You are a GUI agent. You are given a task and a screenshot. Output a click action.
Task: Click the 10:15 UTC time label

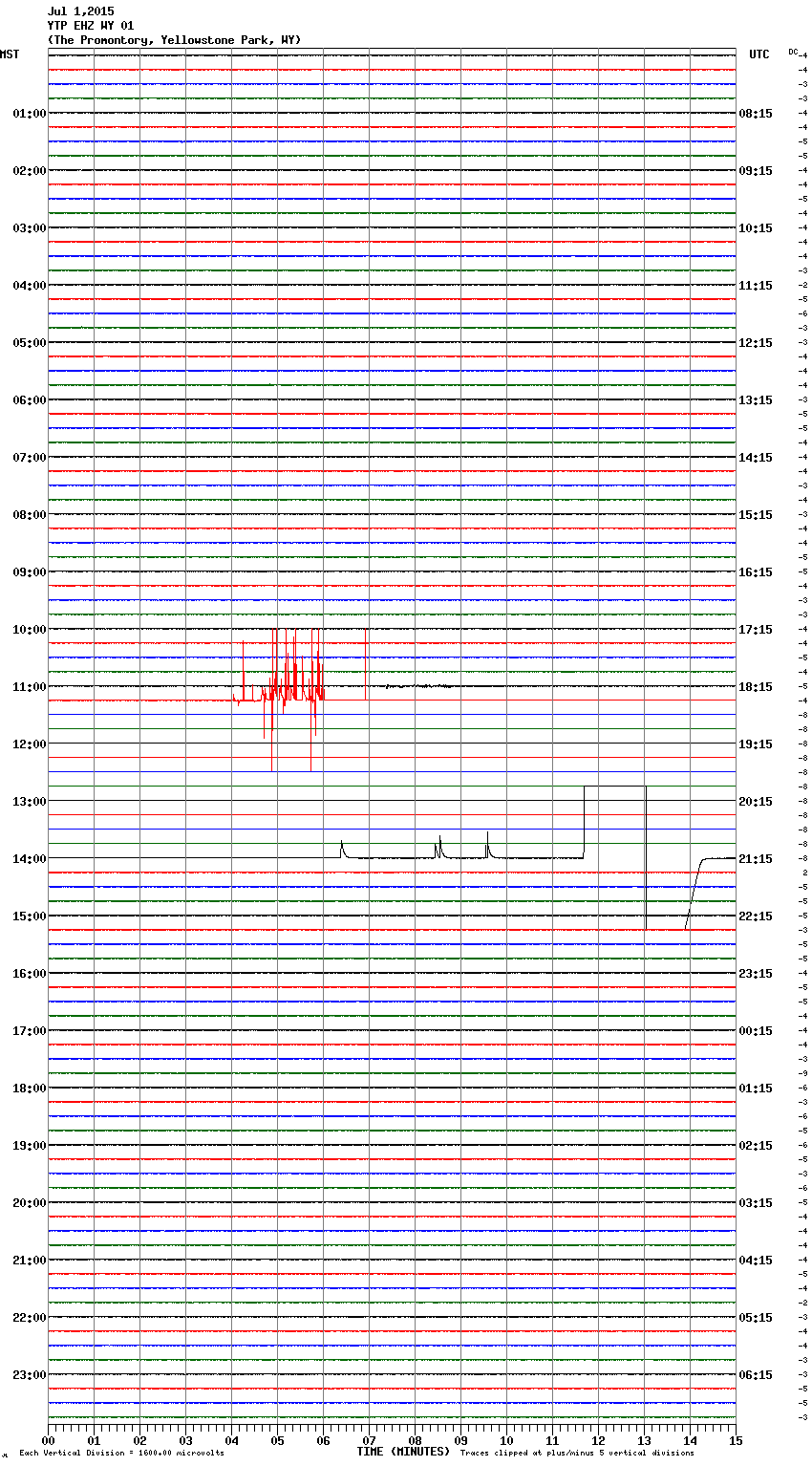pyautogui.click(x=756, y=228)
